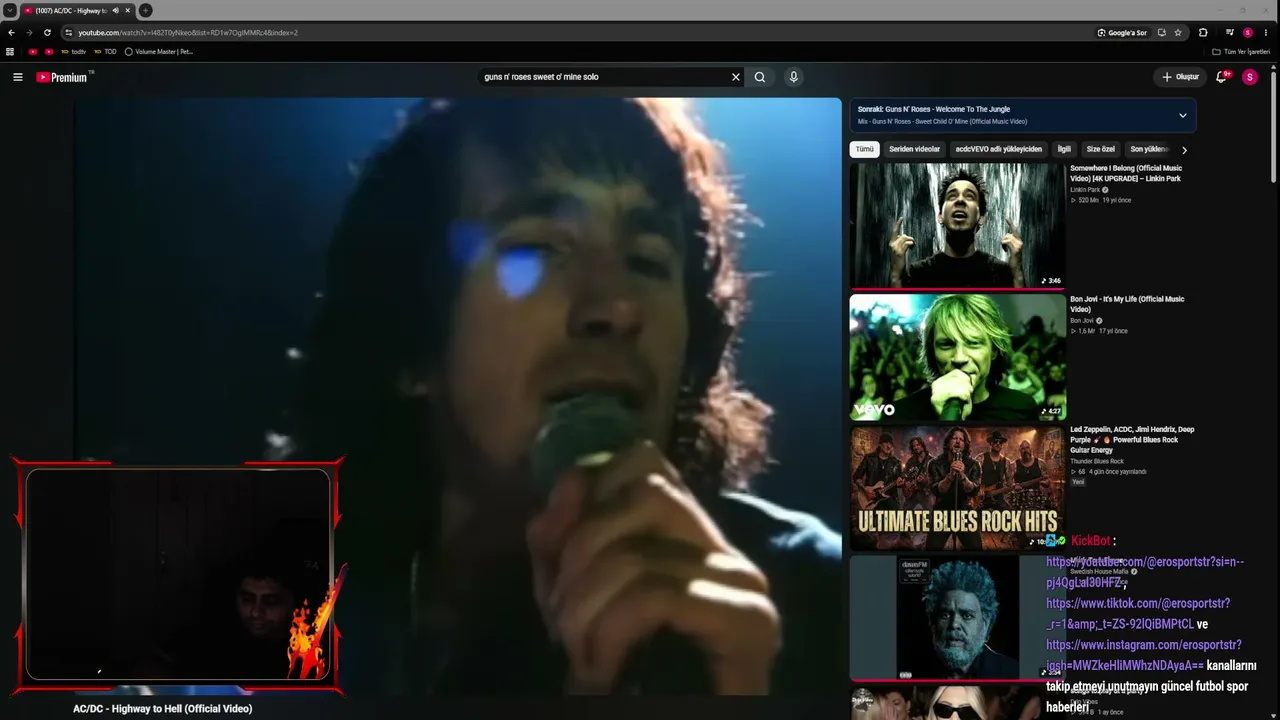Image resolution: width=1280 pixels, height=720 pixels.
Task: Show more filter chips arrow
Action: point(1184,150)
